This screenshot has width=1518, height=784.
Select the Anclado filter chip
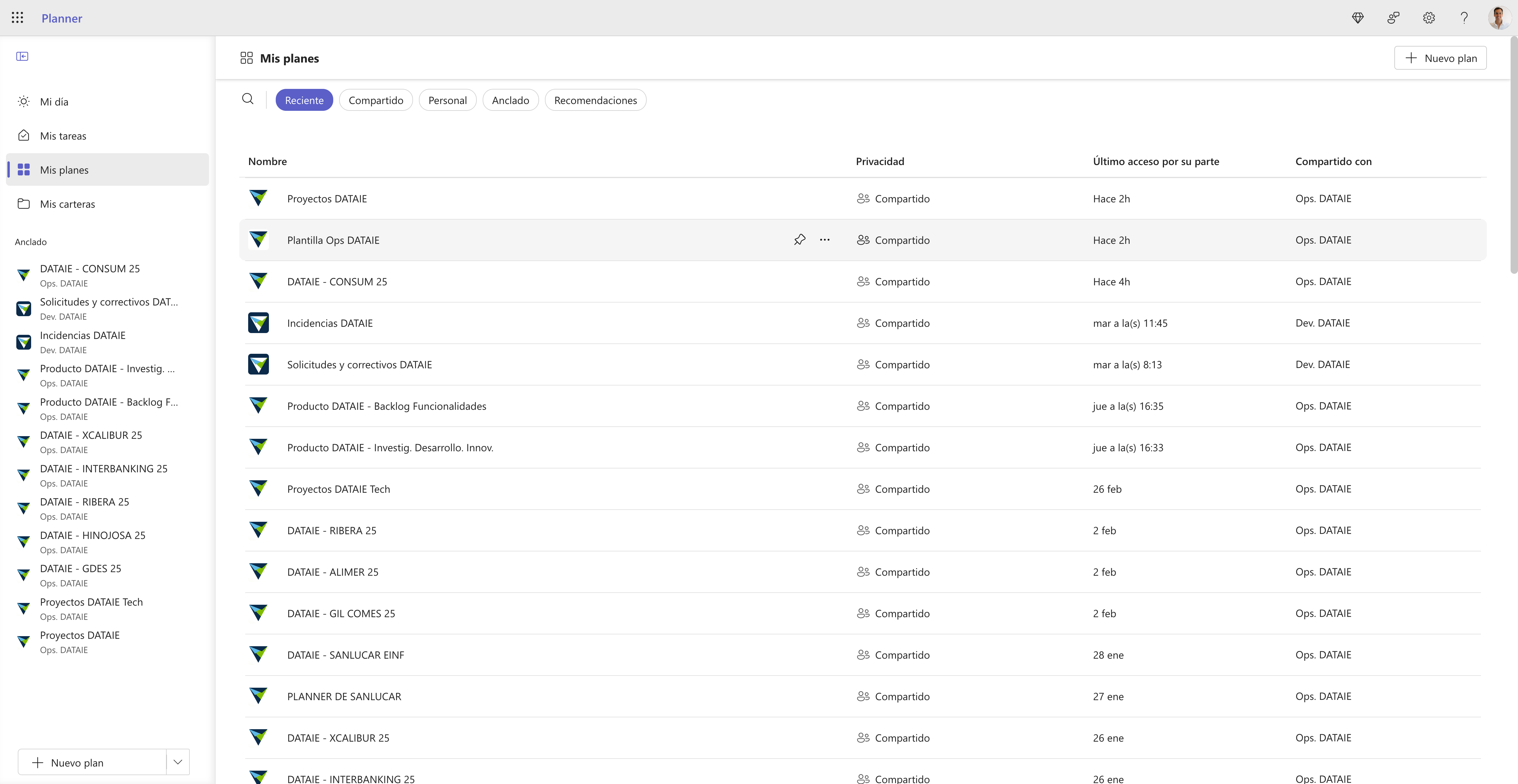click(510, 100)
